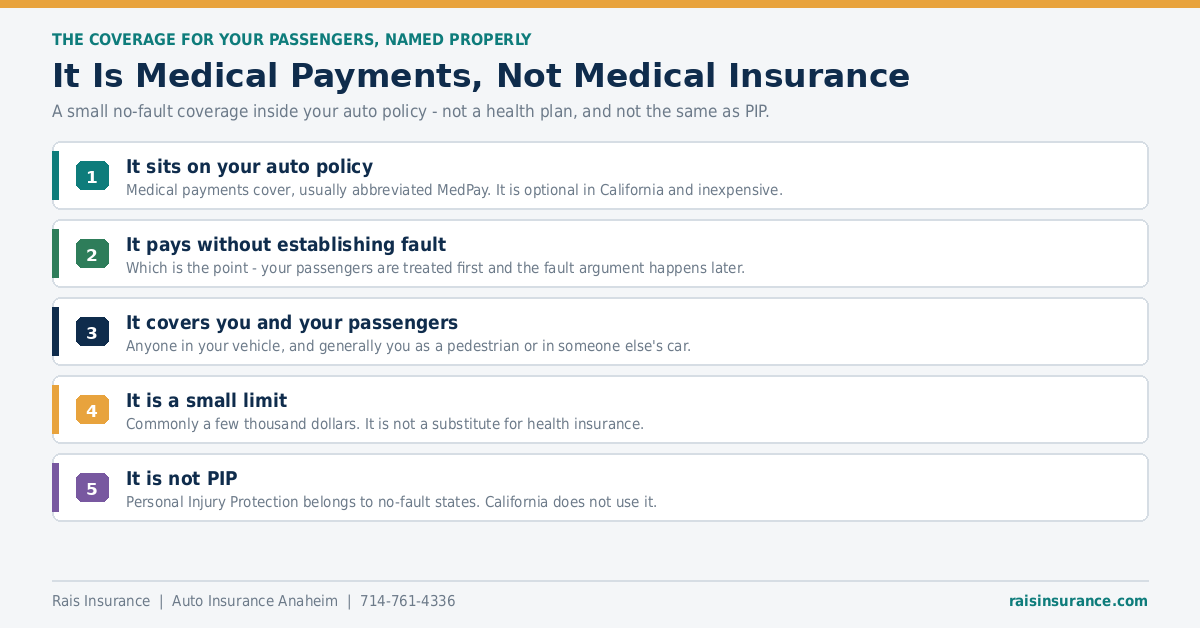Click the phone number 714-761-4336
Image resolution: width=1200 pixels, height=628 pixels.
click(x=407, y=601)
